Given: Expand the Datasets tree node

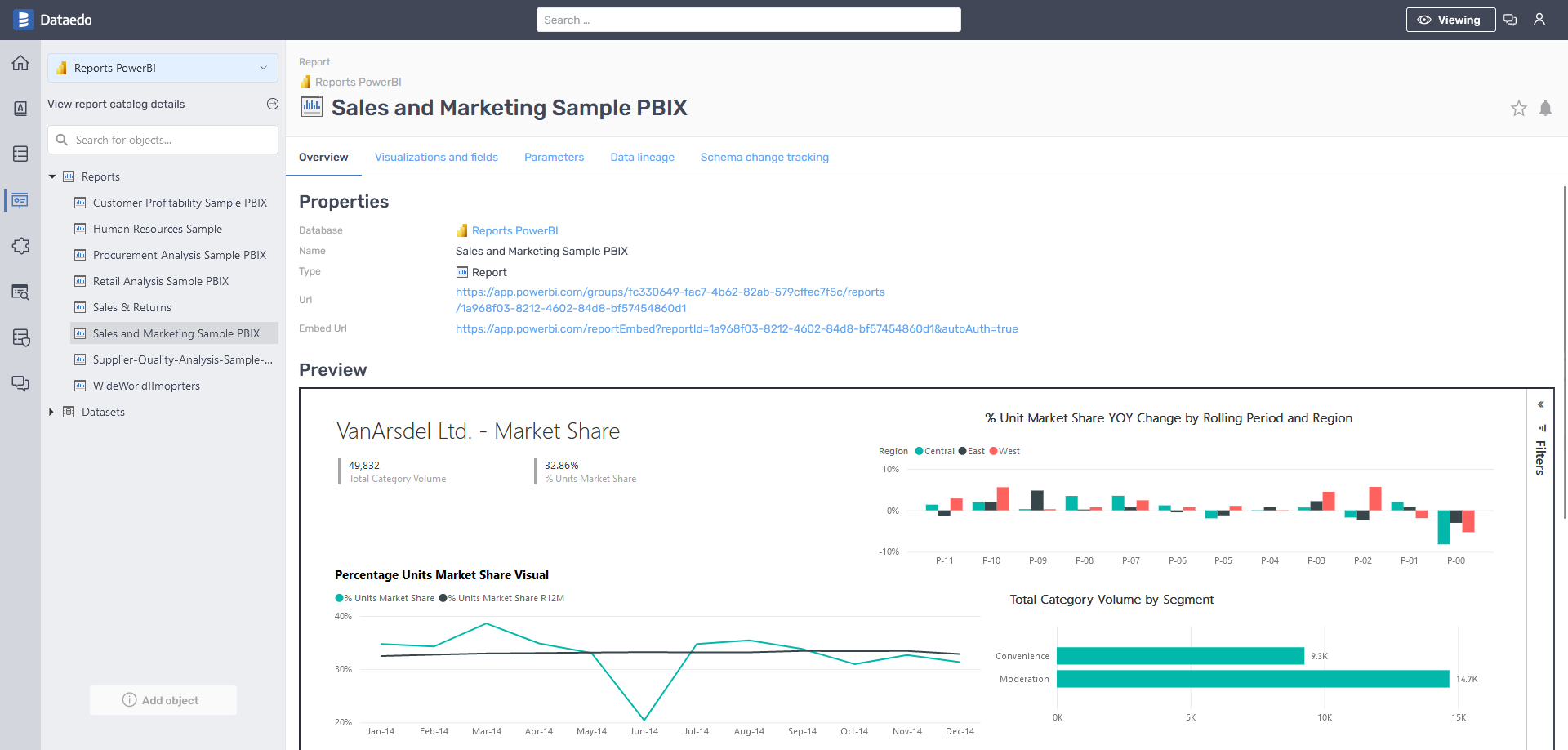Looking at the screenshot, I should tap(51, 412).
